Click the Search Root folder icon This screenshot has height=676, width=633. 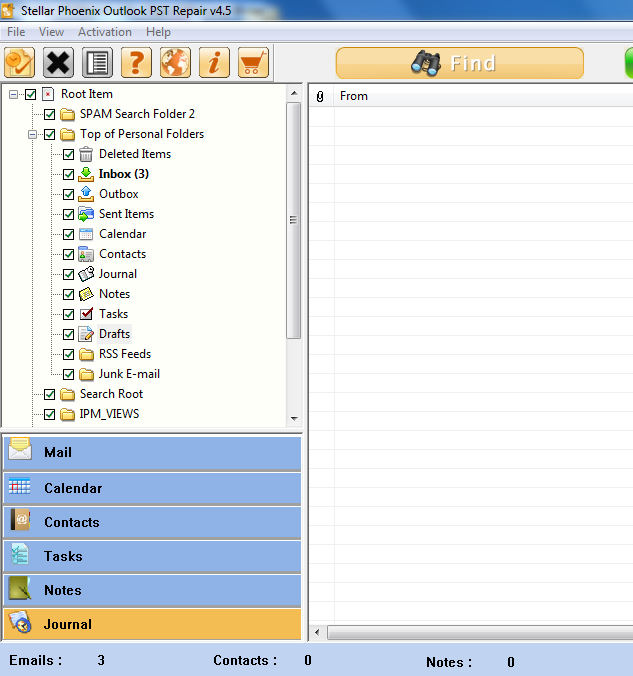(x=67, y=394)
